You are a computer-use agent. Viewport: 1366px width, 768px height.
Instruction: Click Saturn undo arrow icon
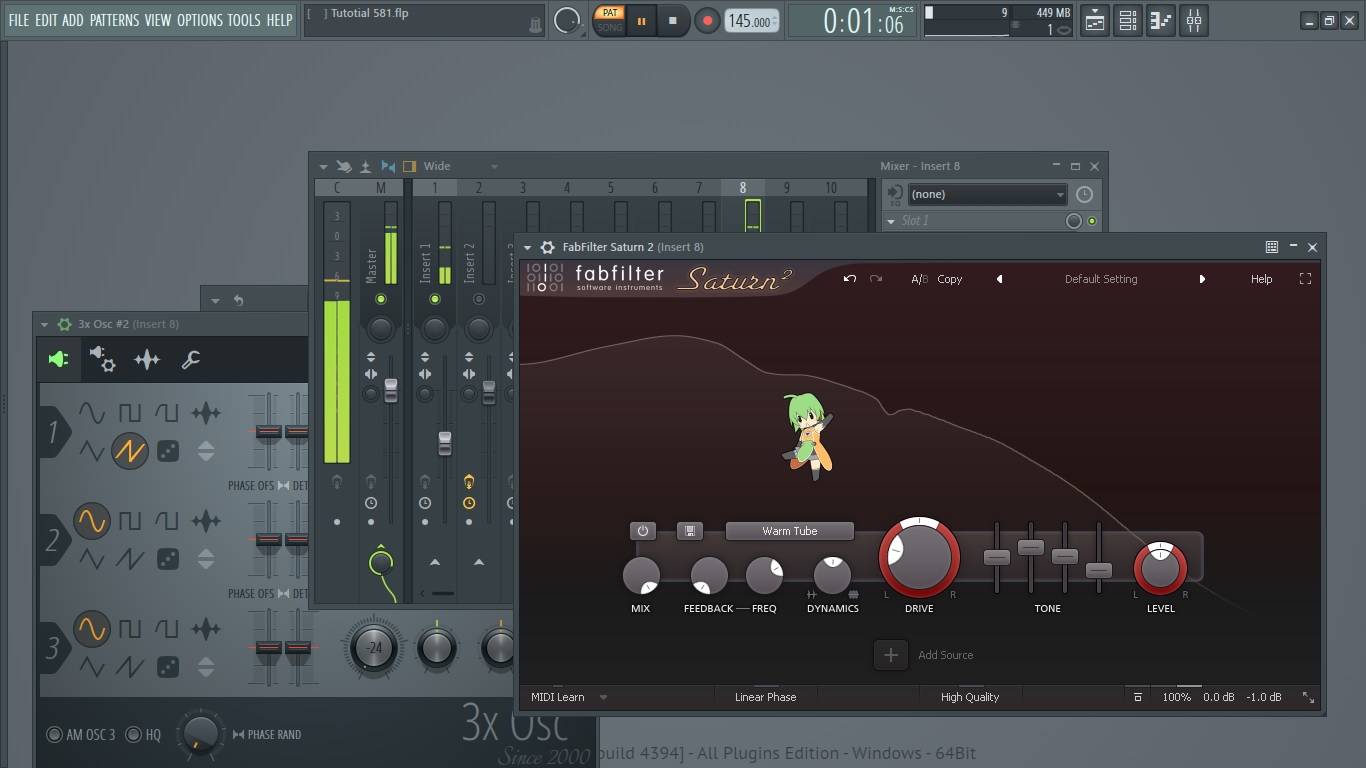(x=850, y=279)
